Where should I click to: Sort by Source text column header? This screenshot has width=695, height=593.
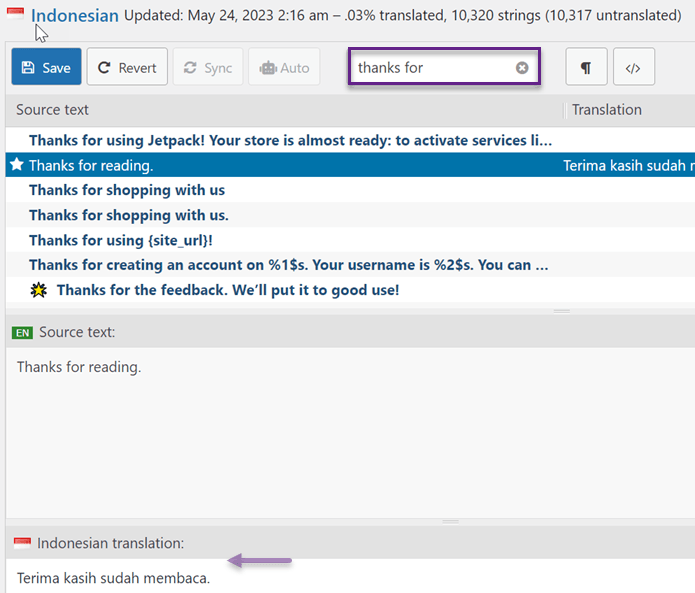tap(52, 110)
